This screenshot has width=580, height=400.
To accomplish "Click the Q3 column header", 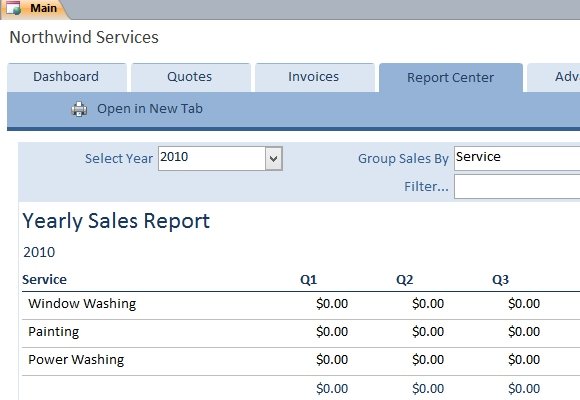I will point(500,280).
